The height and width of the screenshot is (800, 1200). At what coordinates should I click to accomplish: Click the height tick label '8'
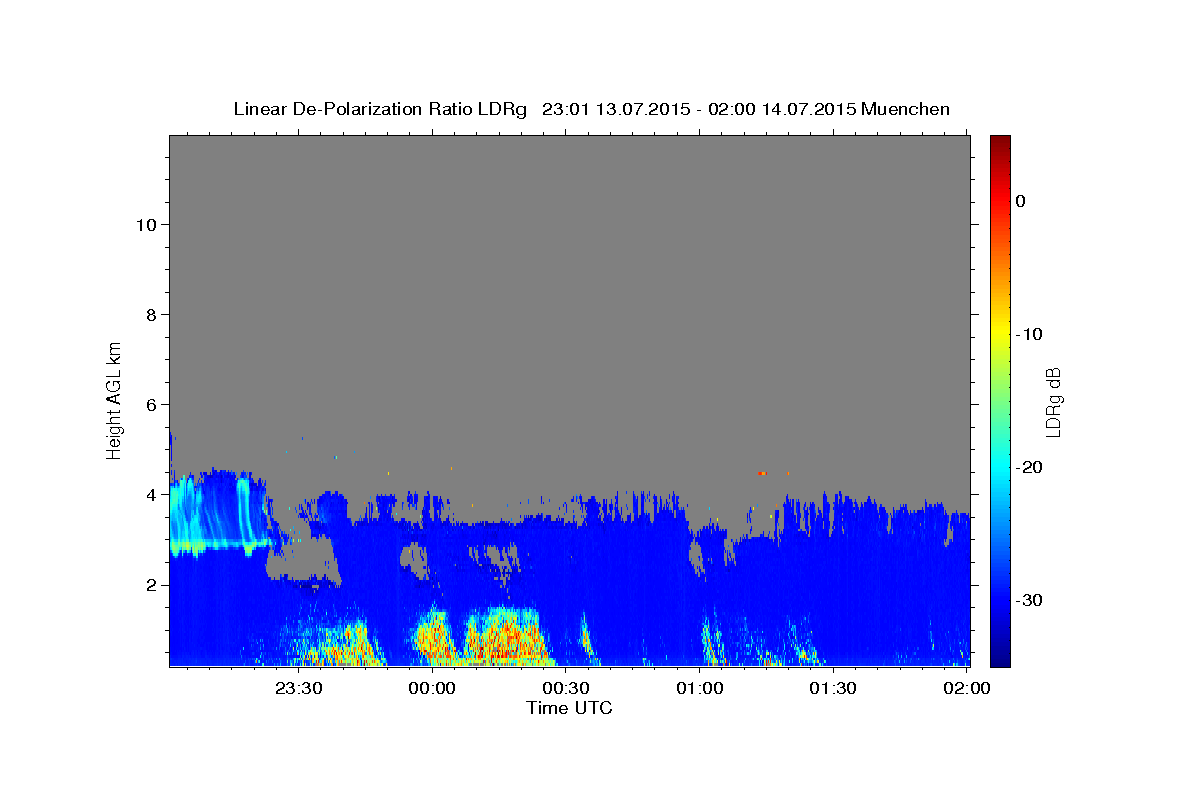click(150, 314)
